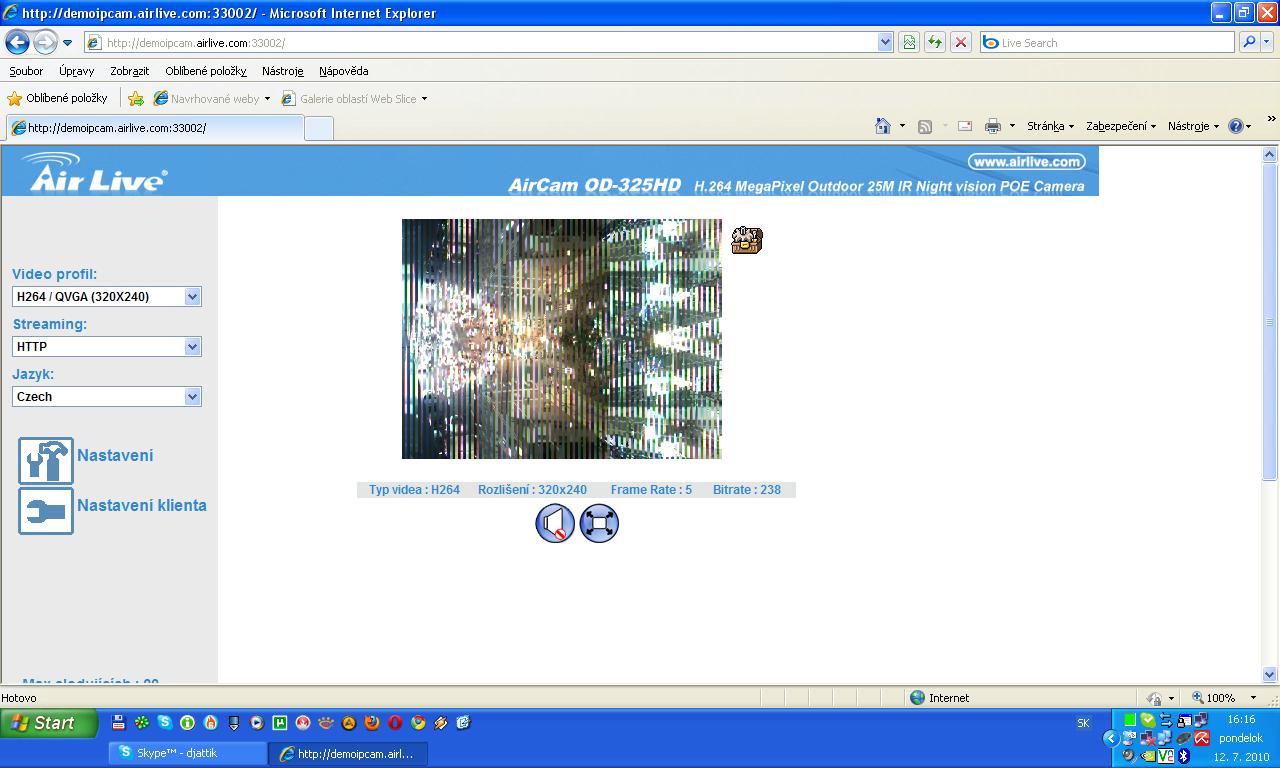Stop page loading with the red X icon

pos(960,42)
